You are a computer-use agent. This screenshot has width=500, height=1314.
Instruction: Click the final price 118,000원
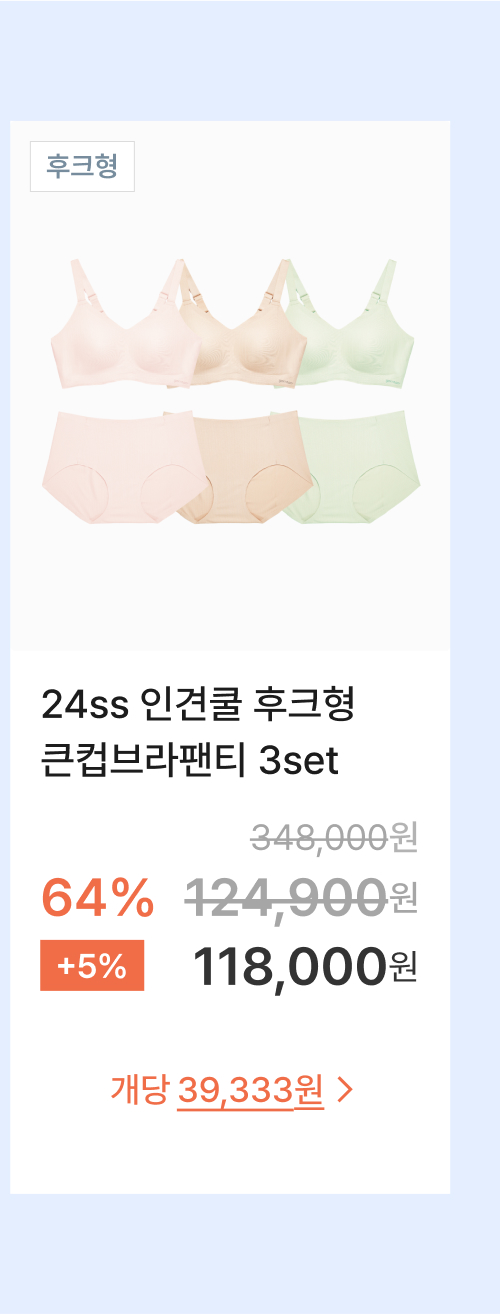(304, 967)
